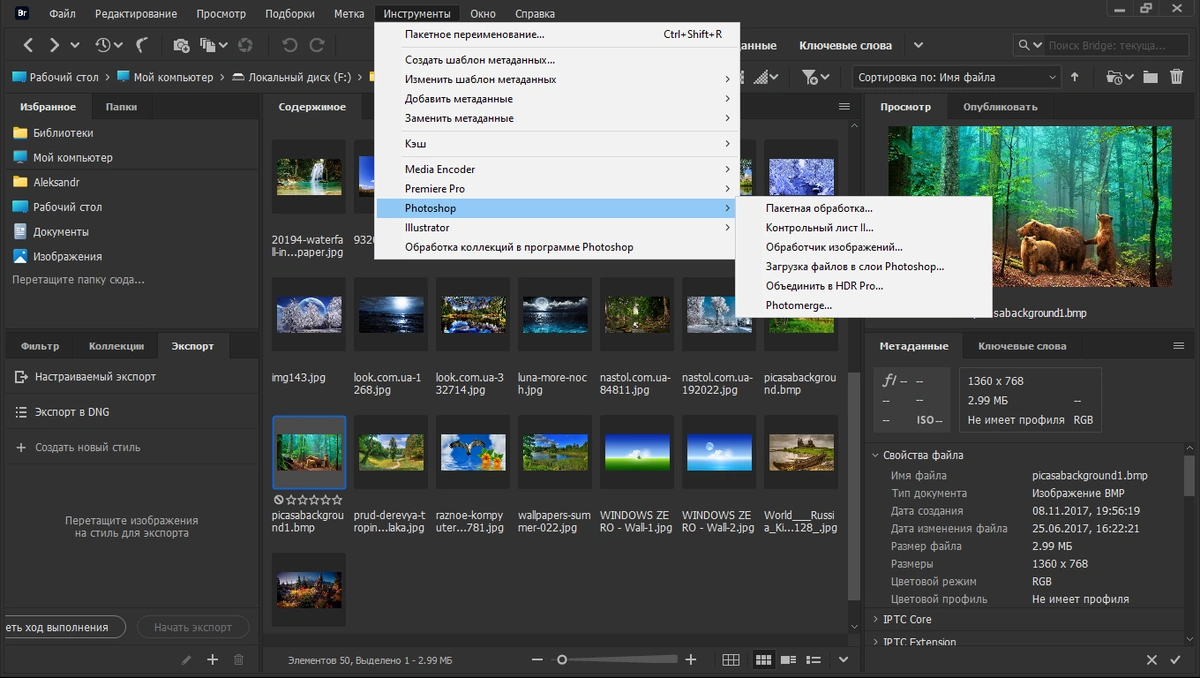Open the sort by file name dropdown
Screen dimensions: 1200x678
(x=956, y=77)
